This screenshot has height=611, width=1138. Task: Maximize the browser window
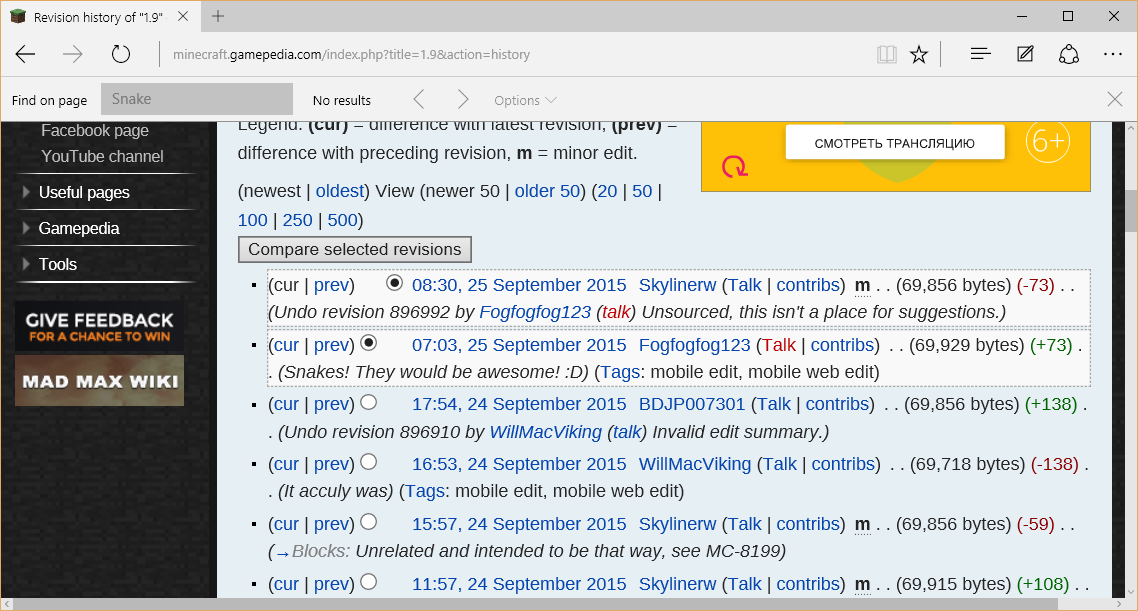(x=1068, y=16)
